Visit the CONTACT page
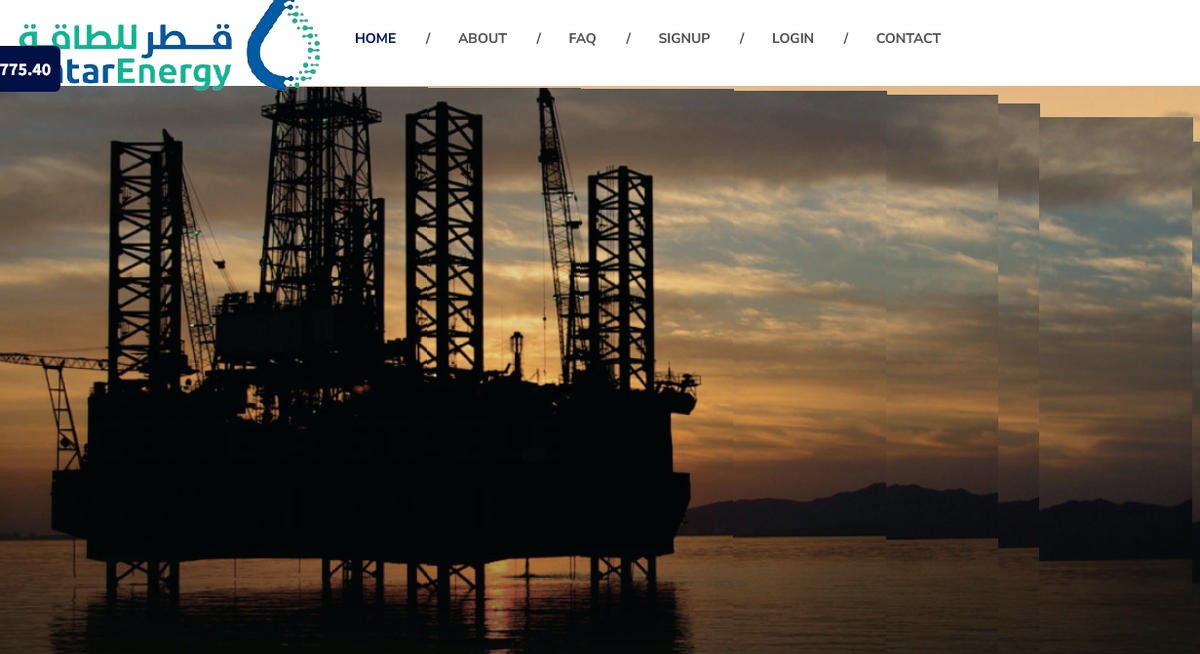This screenshot has height=654, width=1200. tap(908, 39)
